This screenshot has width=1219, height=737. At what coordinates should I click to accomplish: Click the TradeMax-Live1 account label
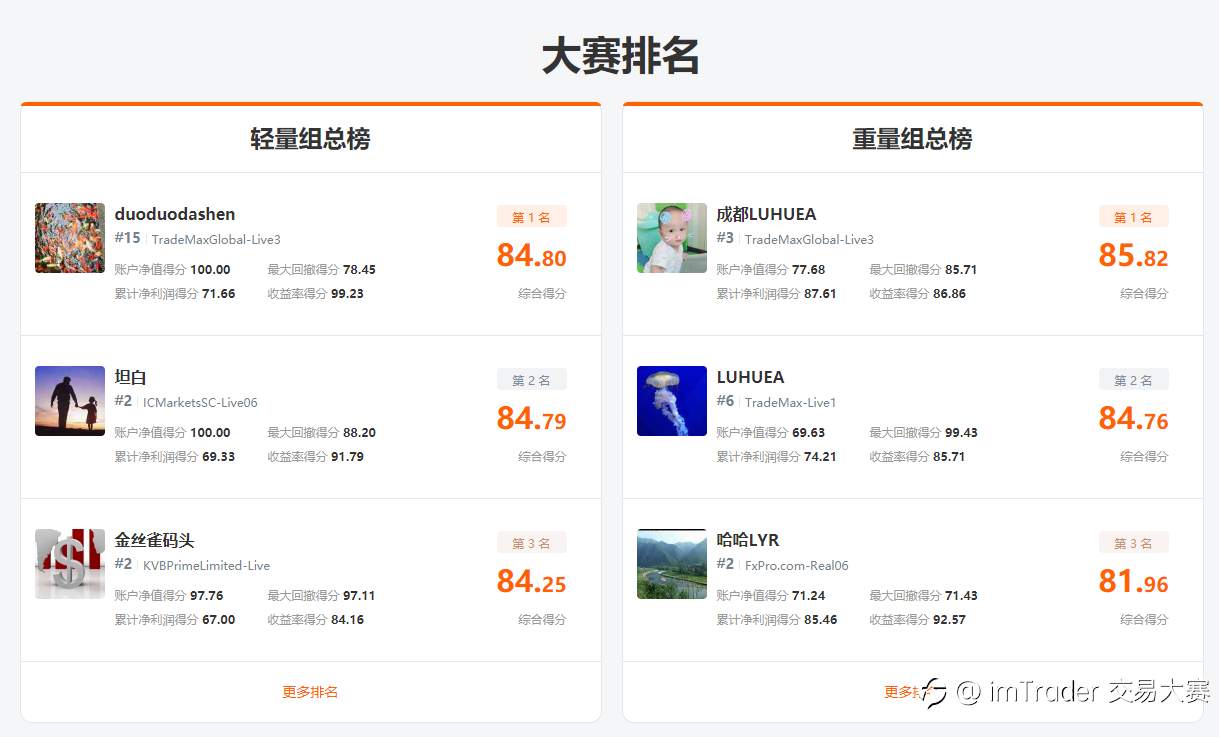coord(790,402)
